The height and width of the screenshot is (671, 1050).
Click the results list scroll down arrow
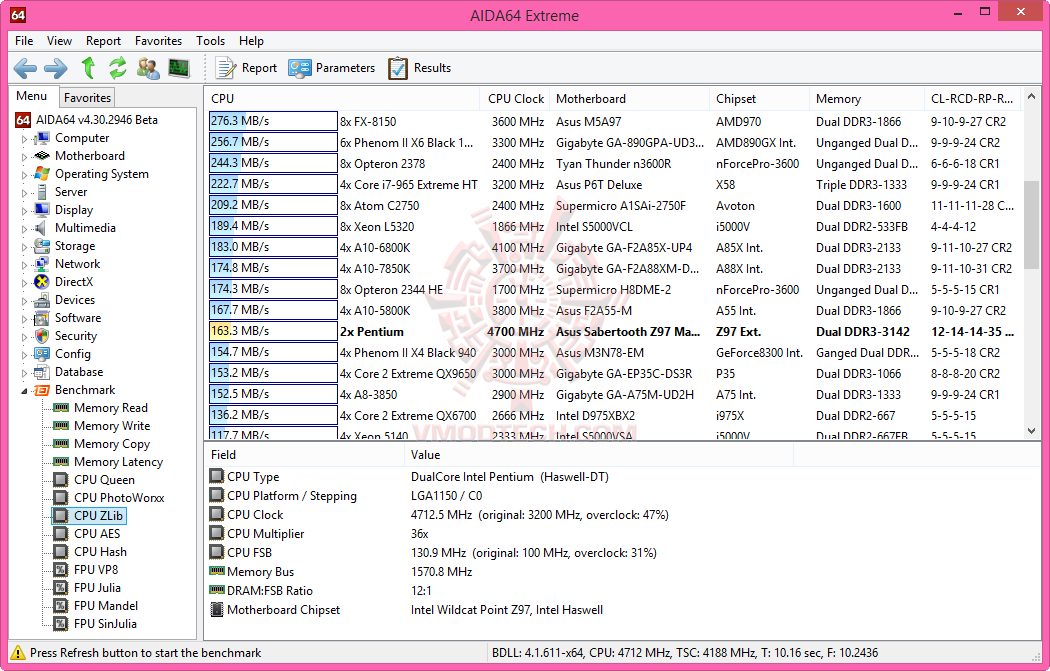click(x=1031, y=431)
